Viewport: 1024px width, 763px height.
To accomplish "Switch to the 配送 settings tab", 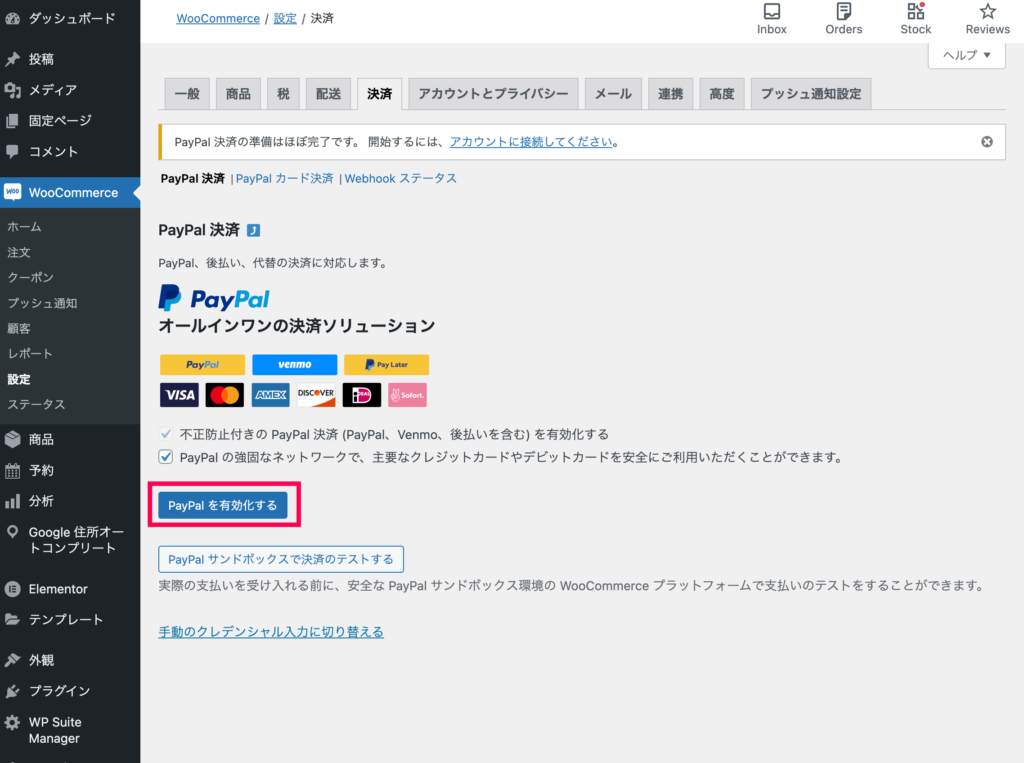I will (x=328, y=94).
